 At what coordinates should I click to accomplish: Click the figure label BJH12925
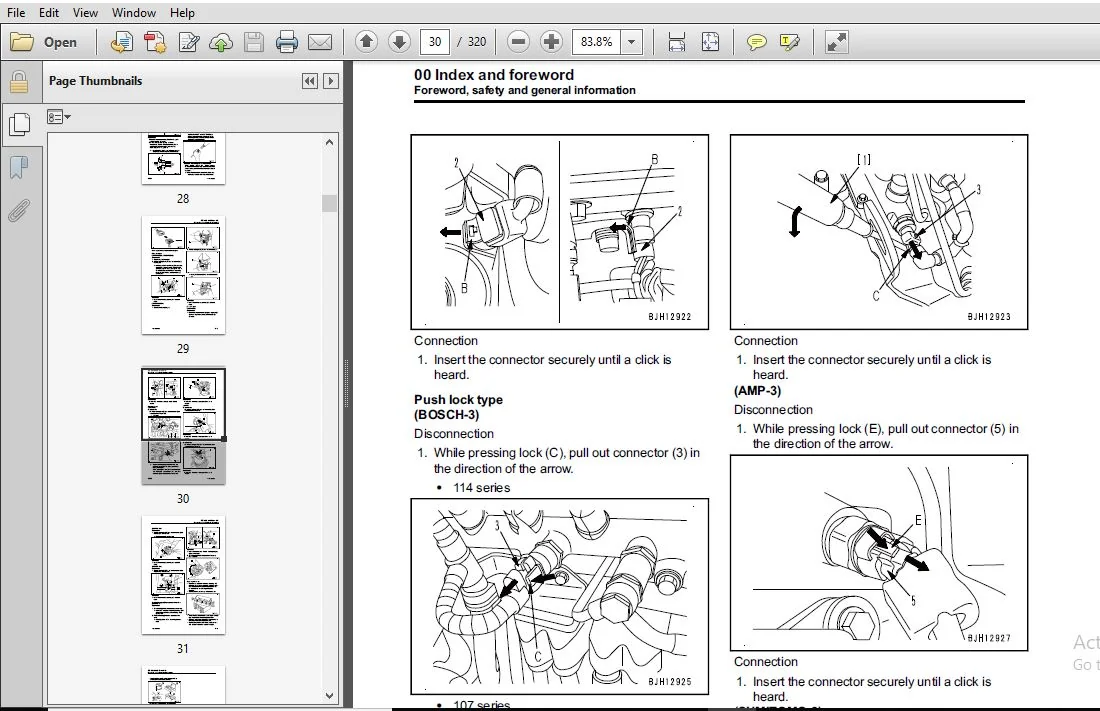pos(669,682)
